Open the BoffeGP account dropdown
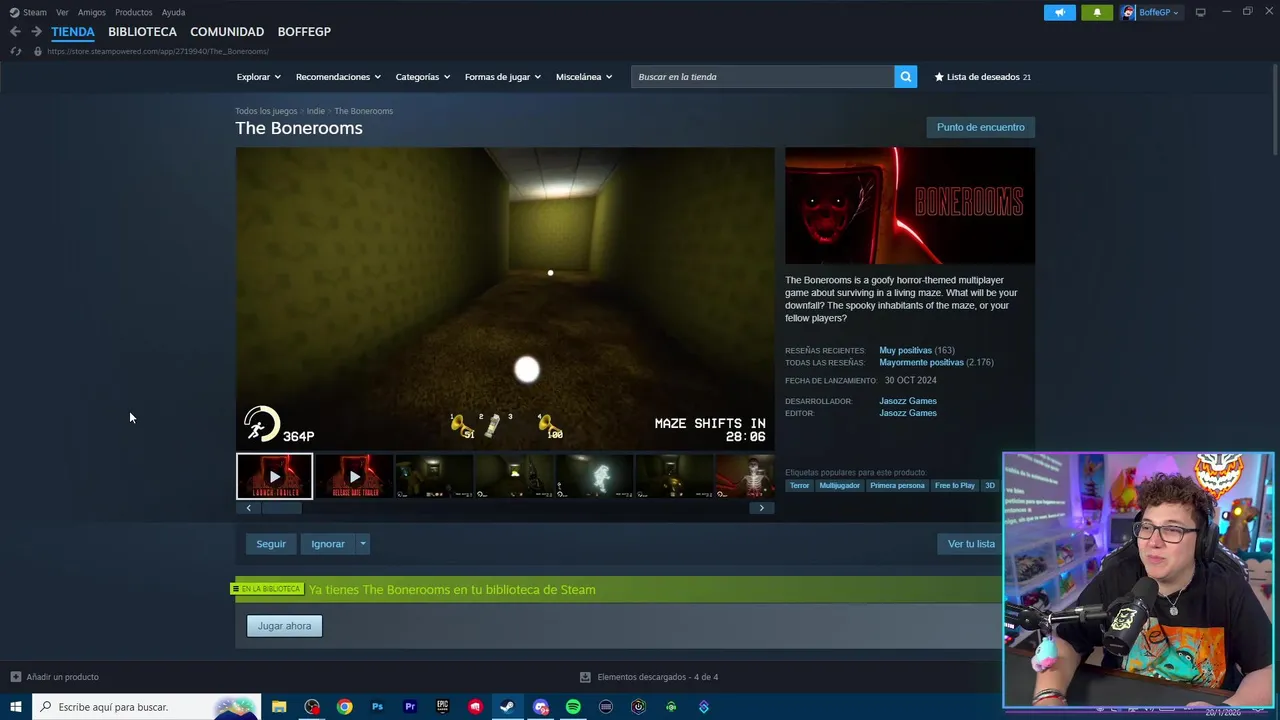1280x720 pixels. click(1158, 12)
